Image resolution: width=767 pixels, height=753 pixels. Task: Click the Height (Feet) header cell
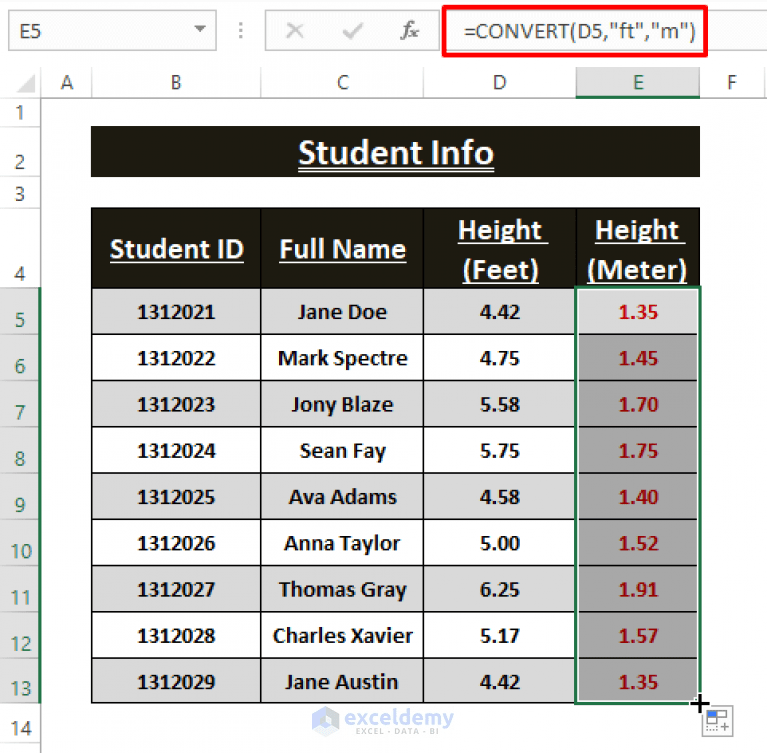[499, 249]
